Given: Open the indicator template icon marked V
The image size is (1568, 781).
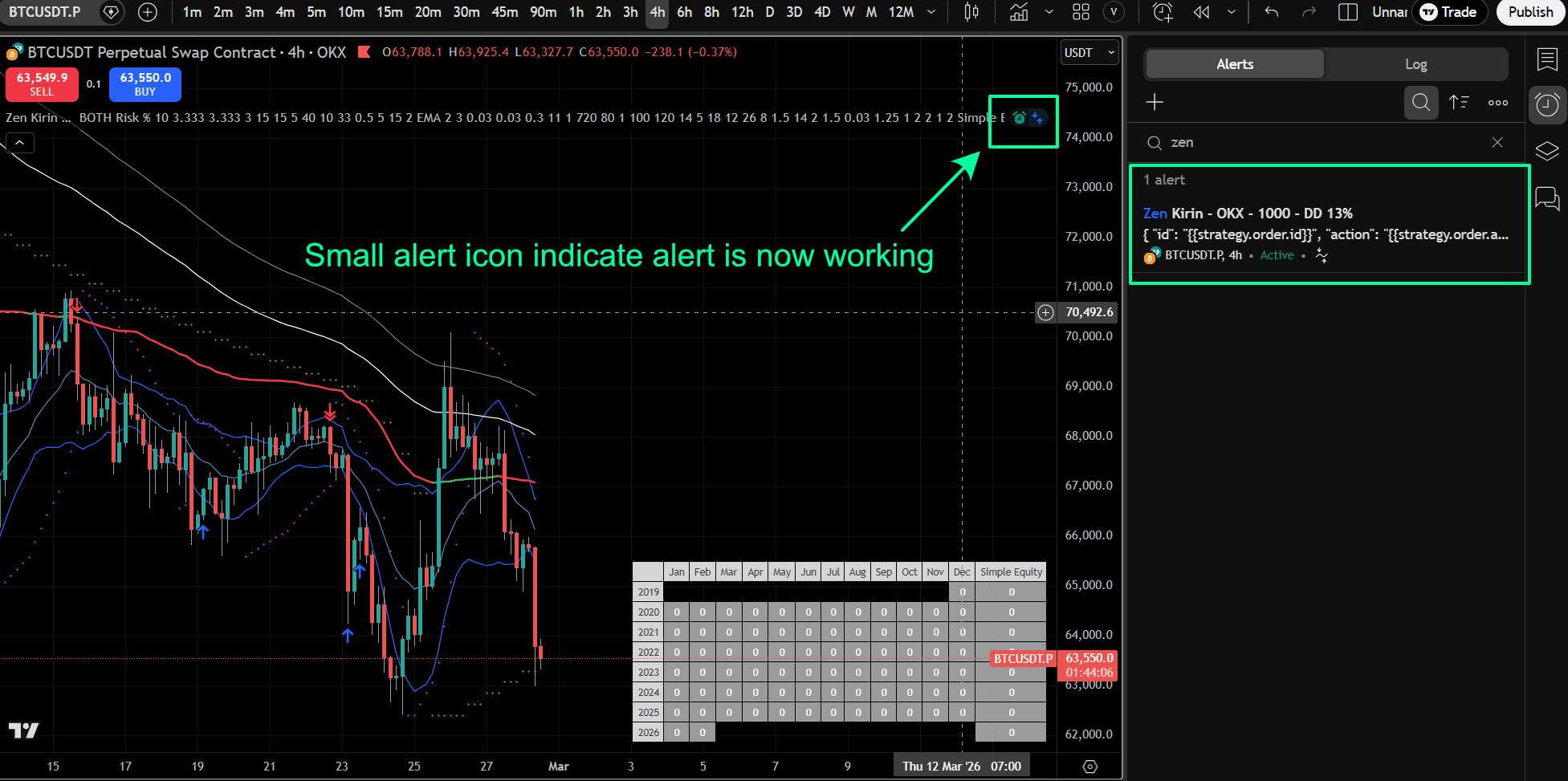Looking at the screenshot, I should coord(1114,12).
